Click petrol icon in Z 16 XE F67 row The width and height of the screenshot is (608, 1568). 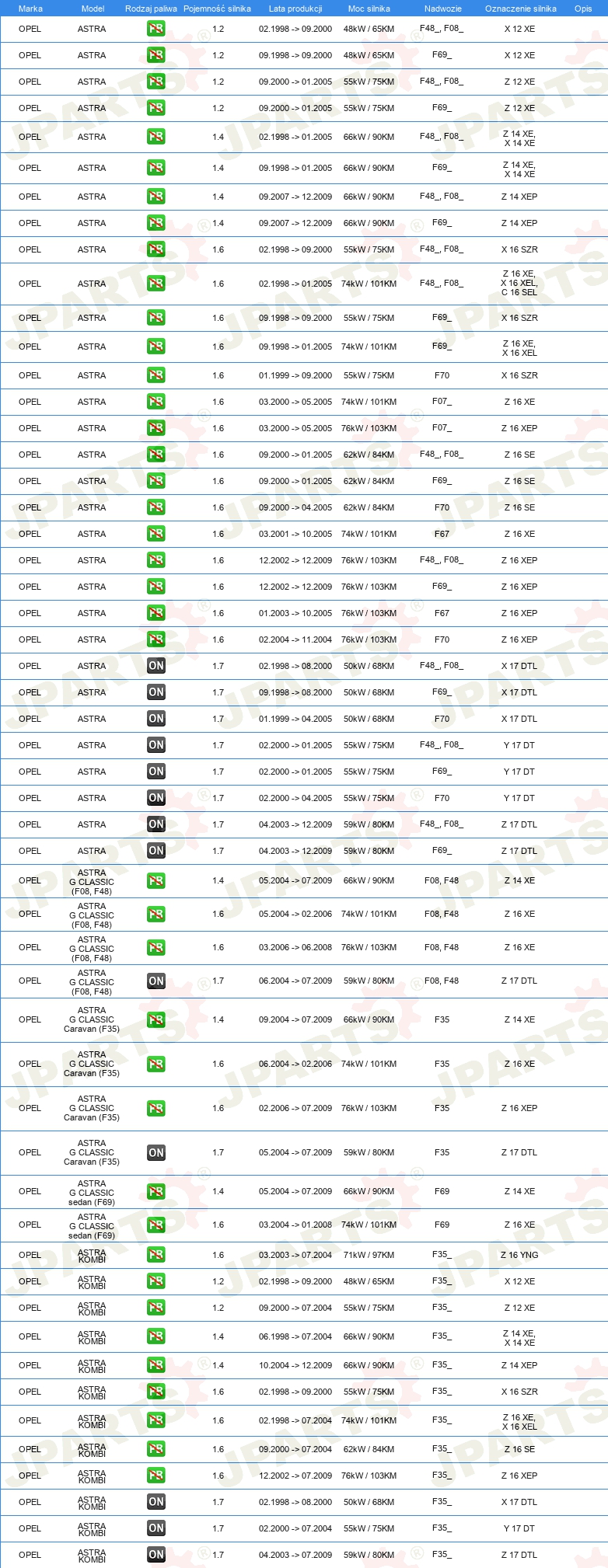tap(156, 534)
